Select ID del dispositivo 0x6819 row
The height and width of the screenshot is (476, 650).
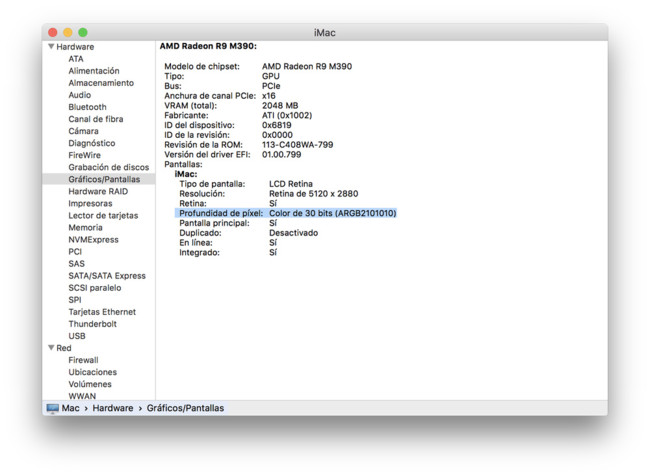pyautogui.click(x=228, y=125)
